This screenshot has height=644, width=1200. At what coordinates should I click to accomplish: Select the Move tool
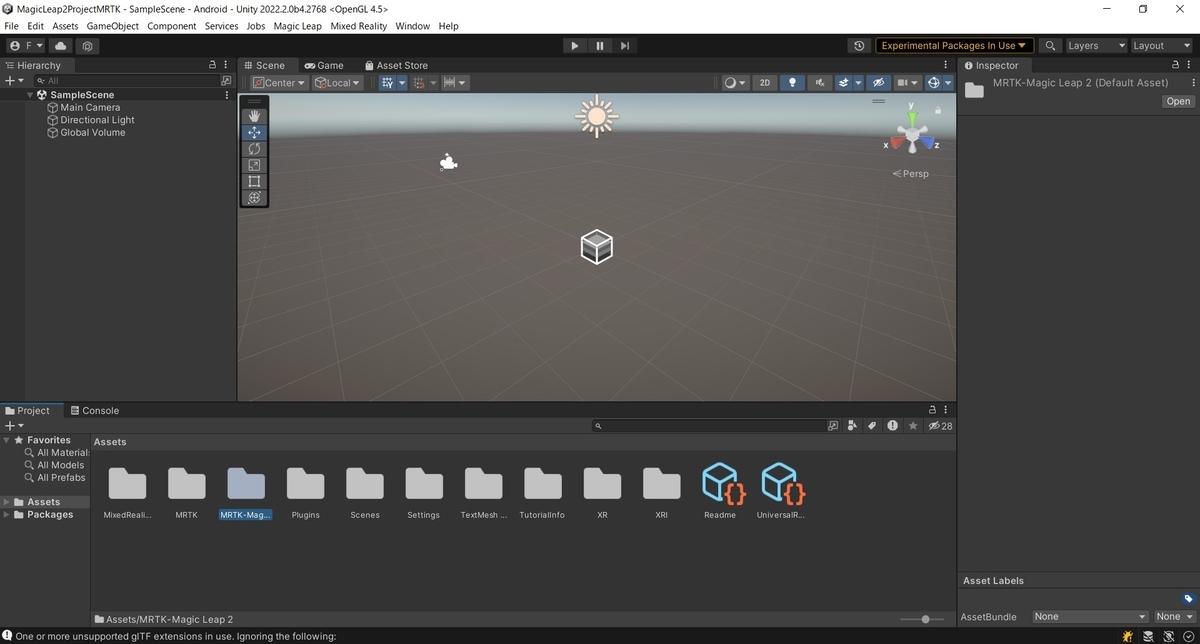(x=254, y=132)
